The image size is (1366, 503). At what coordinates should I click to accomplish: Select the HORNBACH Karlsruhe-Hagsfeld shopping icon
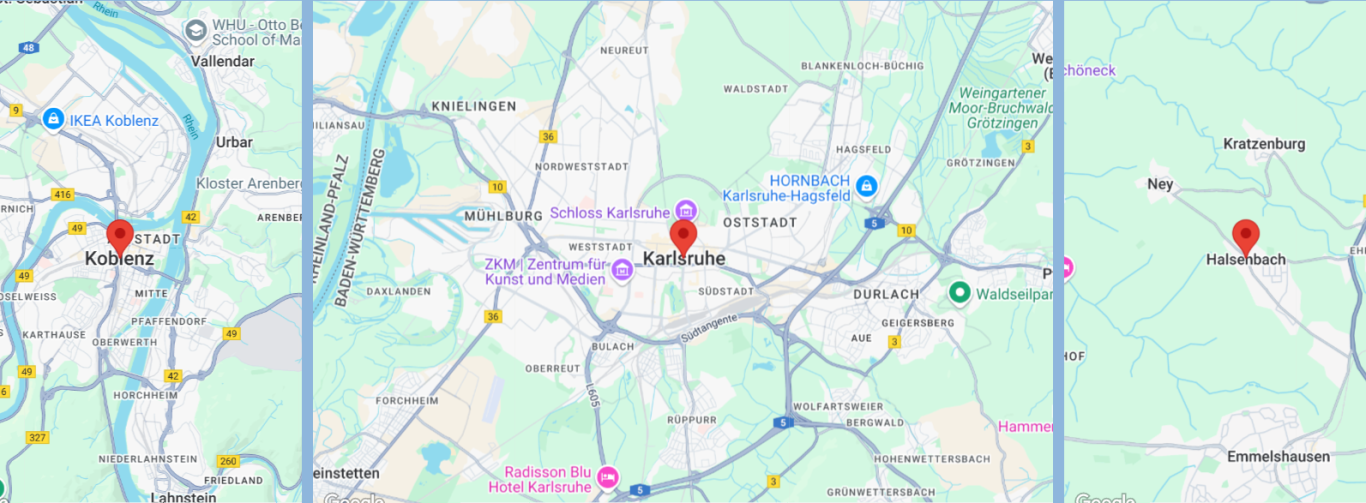[x=866, y=185]
